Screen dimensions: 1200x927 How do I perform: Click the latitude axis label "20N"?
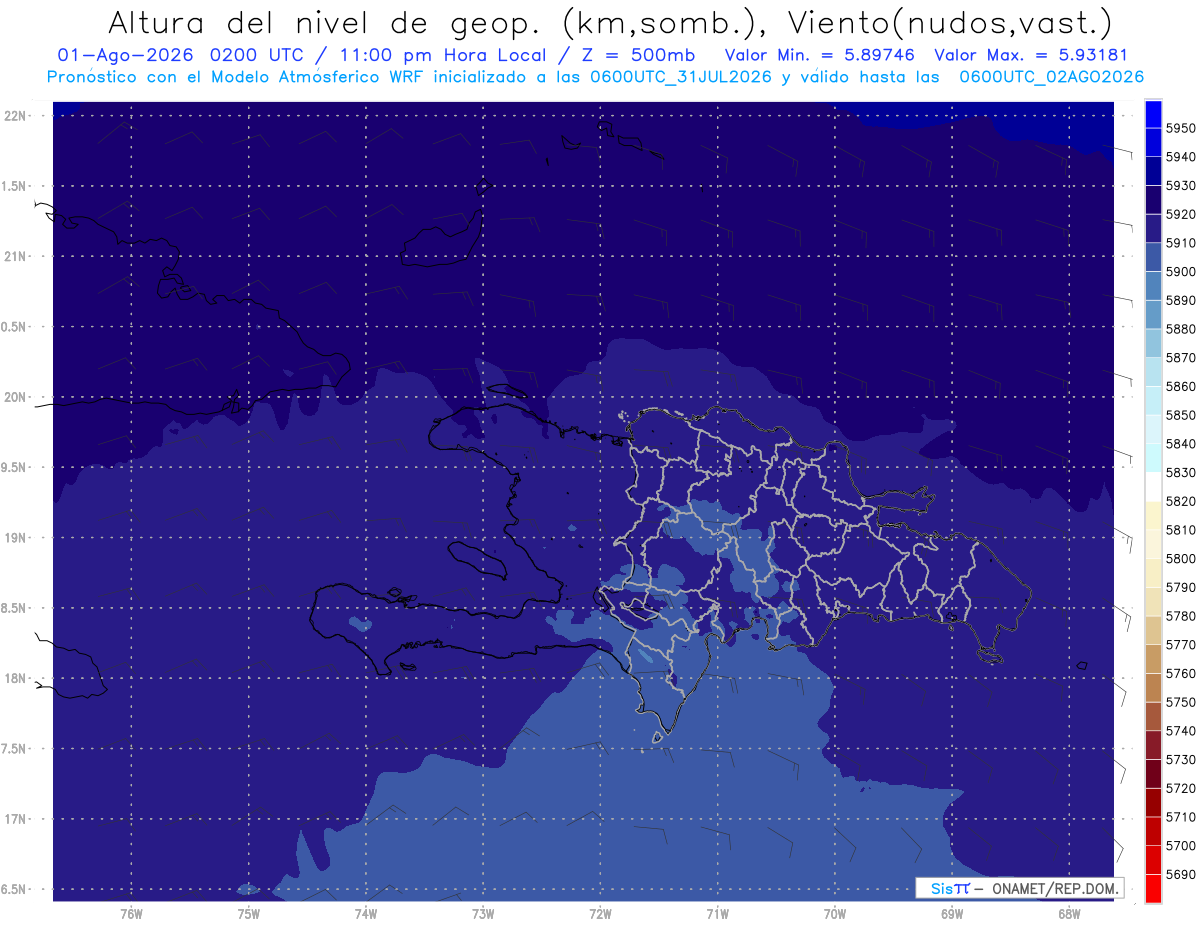[15, 398]
